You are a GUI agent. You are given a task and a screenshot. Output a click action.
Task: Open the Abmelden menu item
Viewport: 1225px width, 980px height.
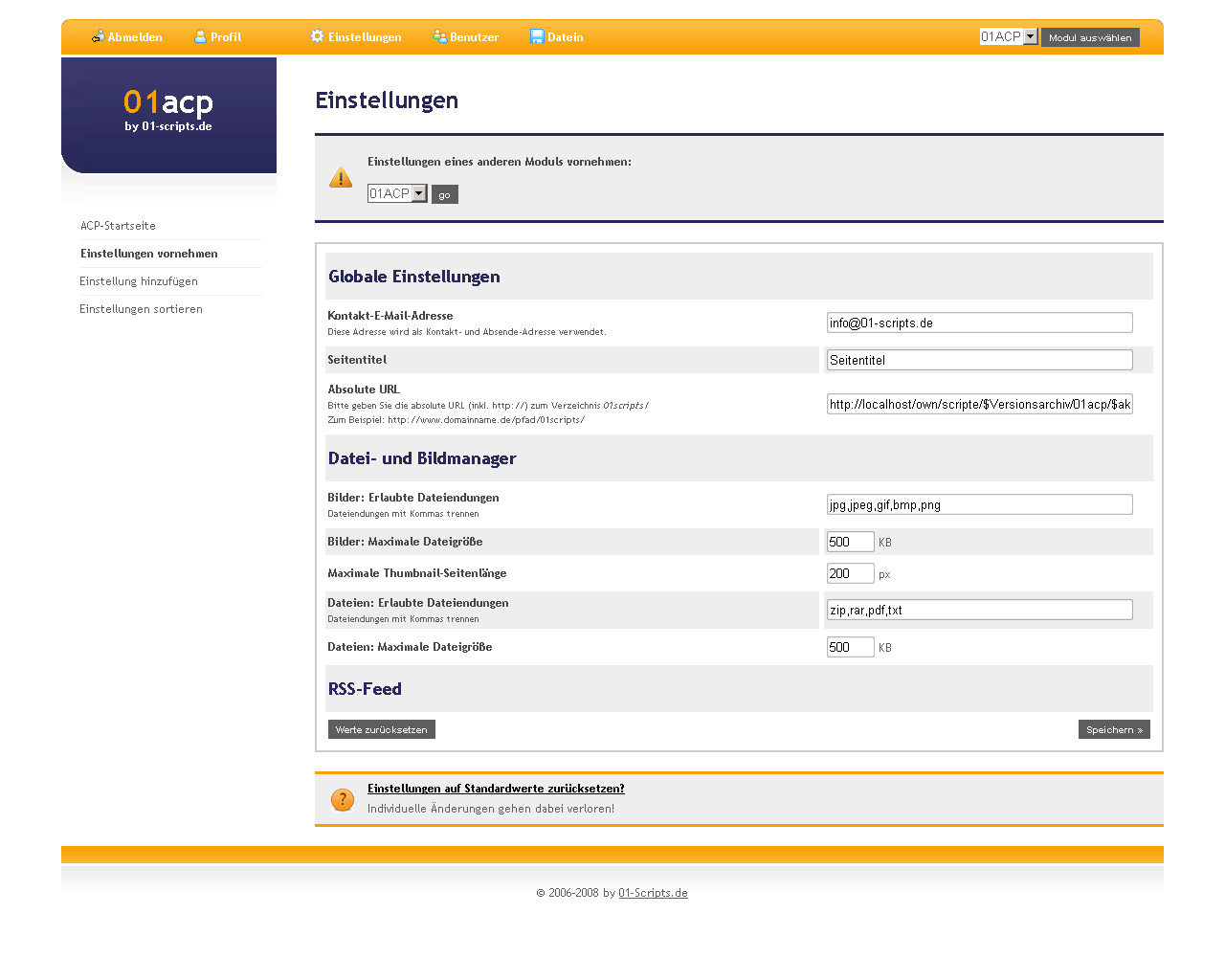point(135,37)
